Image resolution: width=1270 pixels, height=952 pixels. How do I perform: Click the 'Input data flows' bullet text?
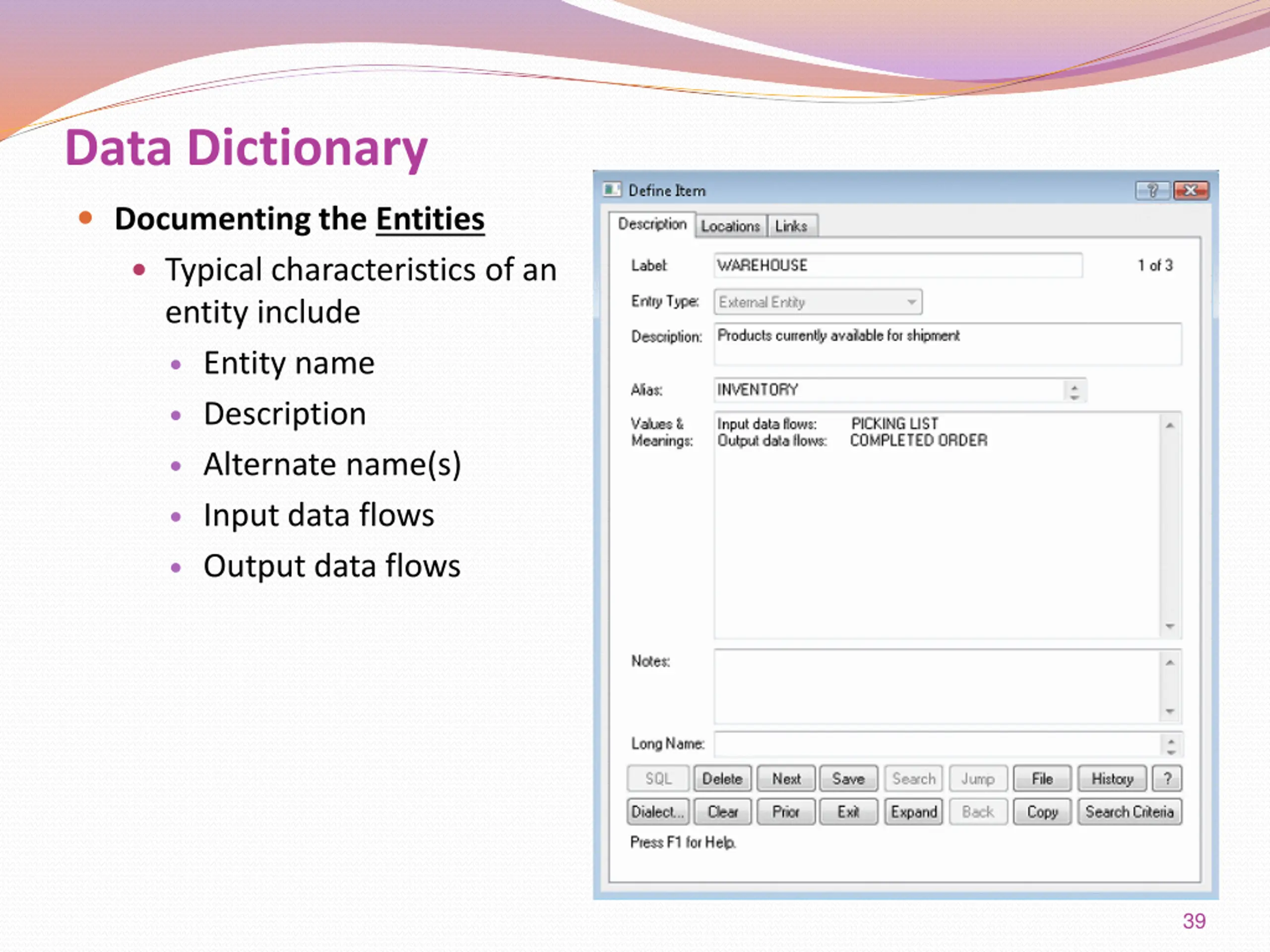(x=319, y=515)
